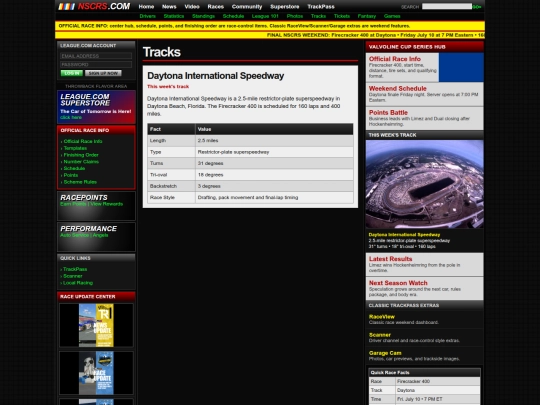Open the RaceView classic extra
Screen dimensions: 540x405
[x=424, y=319]
